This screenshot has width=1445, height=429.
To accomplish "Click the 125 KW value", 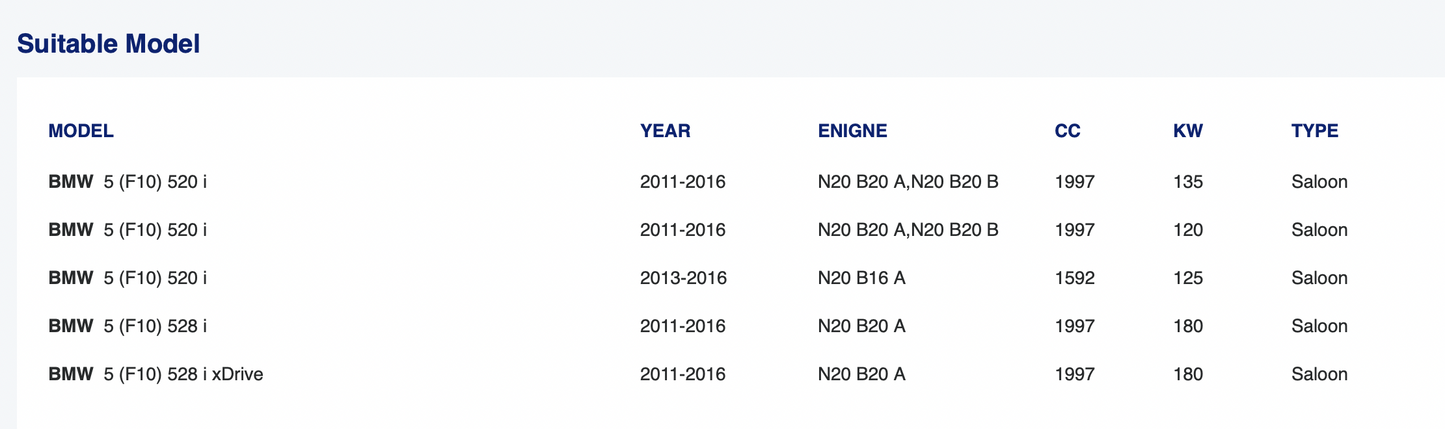I will click(x=1188, y=278).
